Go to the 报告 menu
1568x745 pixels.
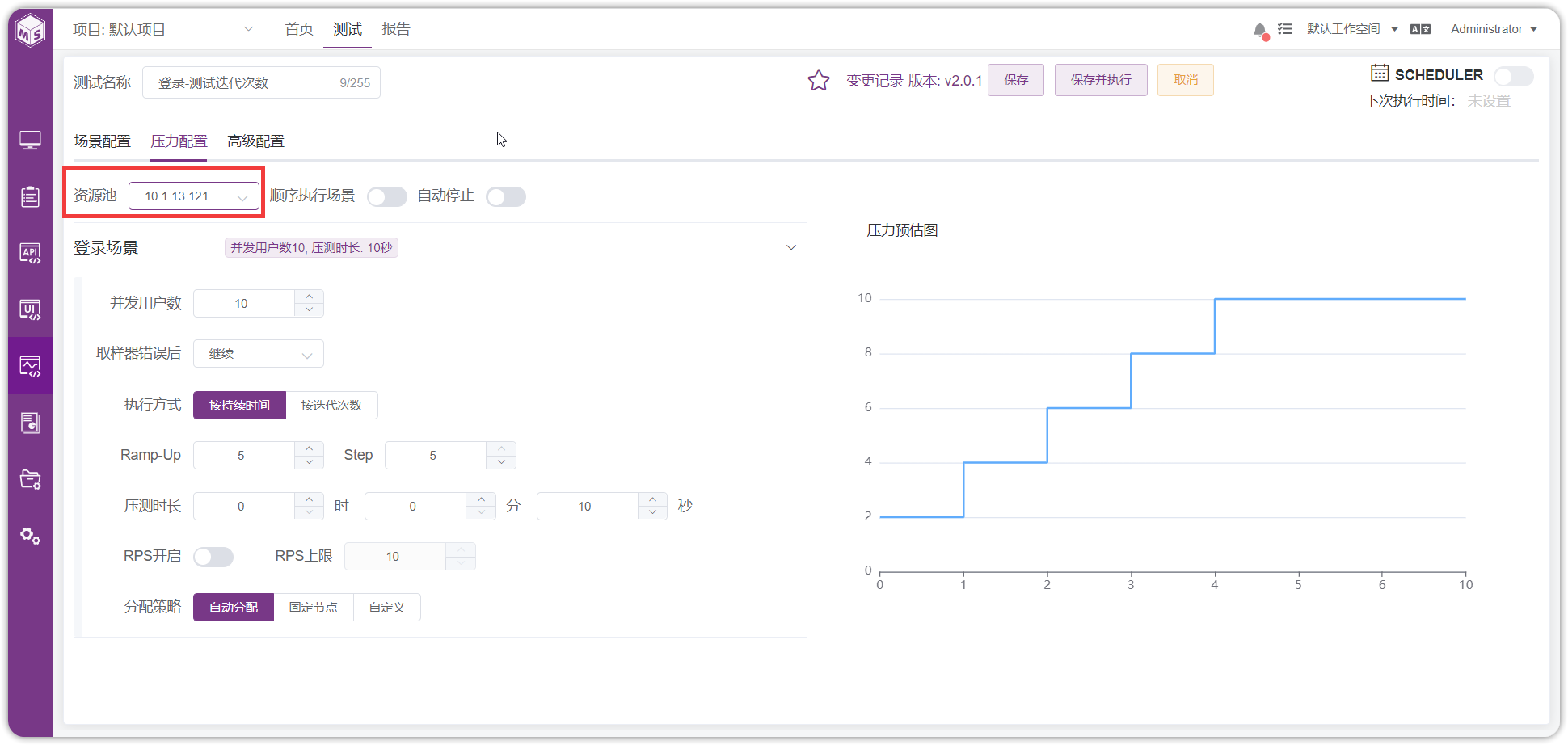pyautogui.click(x=396, y=29)
